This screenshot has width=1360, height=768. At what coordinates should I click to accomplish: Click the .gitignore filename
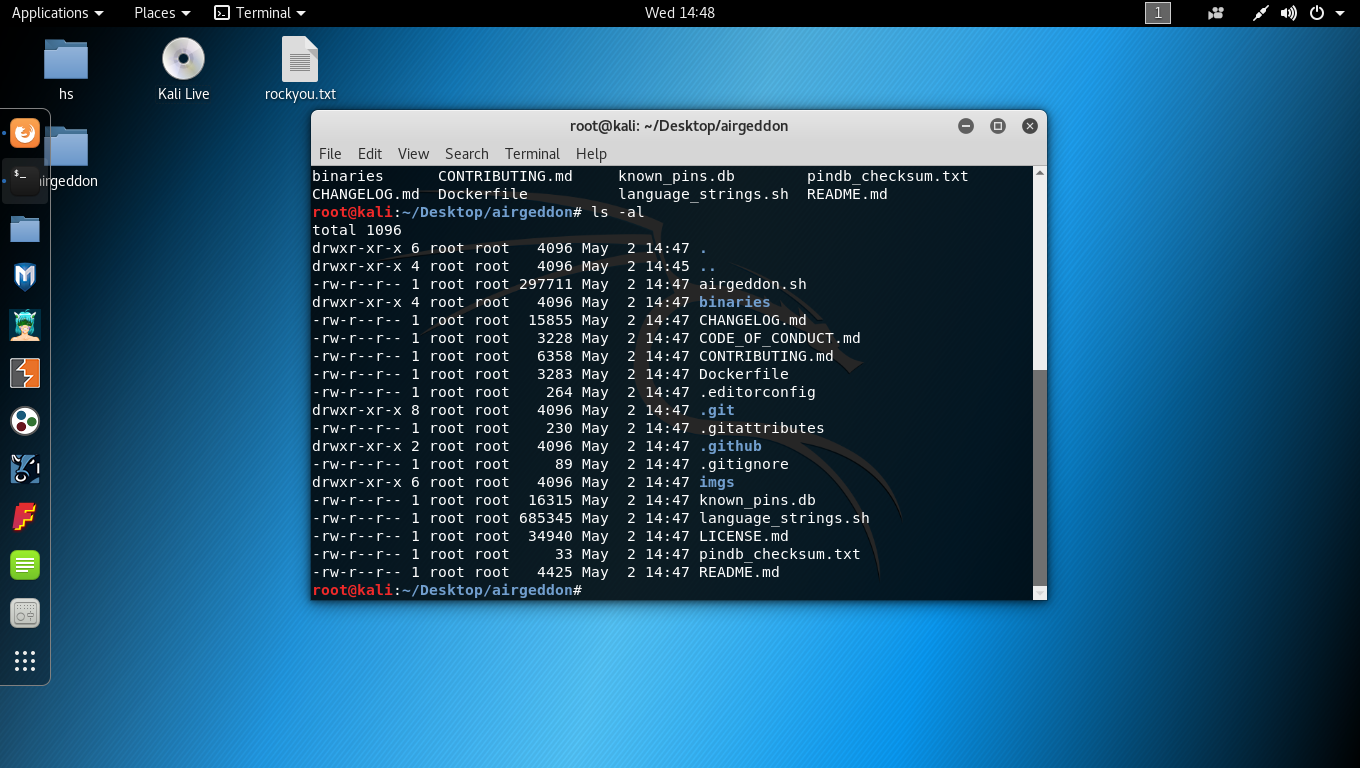click(x=744, y=464)
